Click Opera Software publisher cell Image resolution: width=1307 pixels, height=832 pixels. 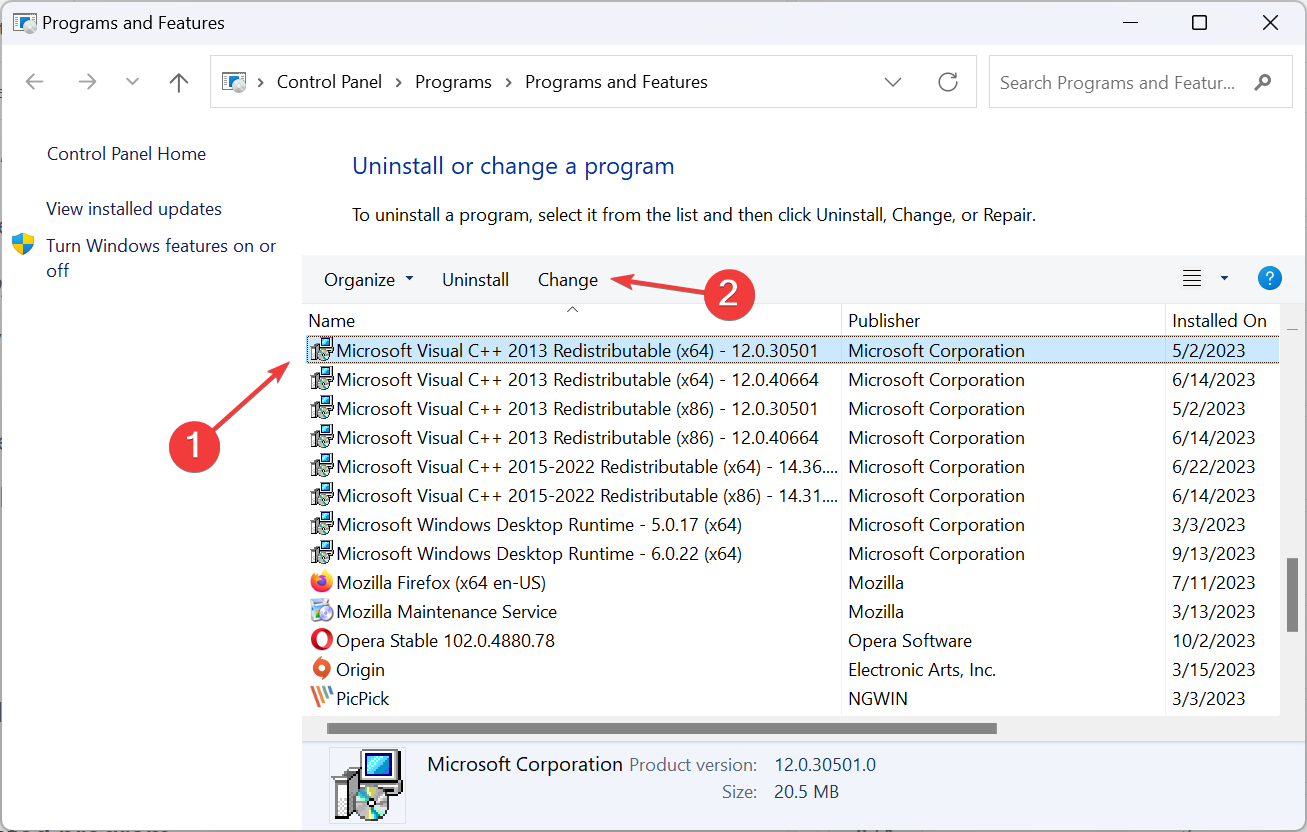coord(910,641)
